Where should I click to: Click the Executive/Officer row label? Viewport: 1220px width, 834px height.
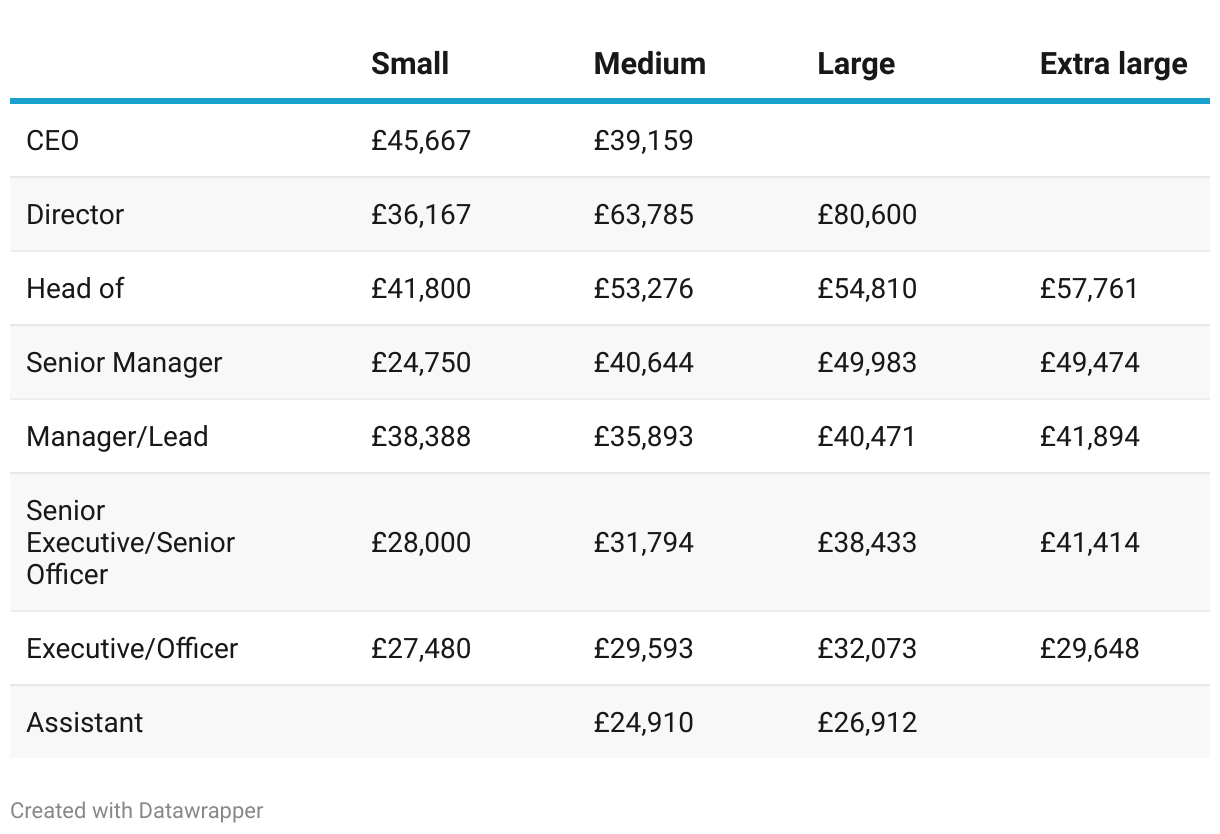(x=132, y=648)
